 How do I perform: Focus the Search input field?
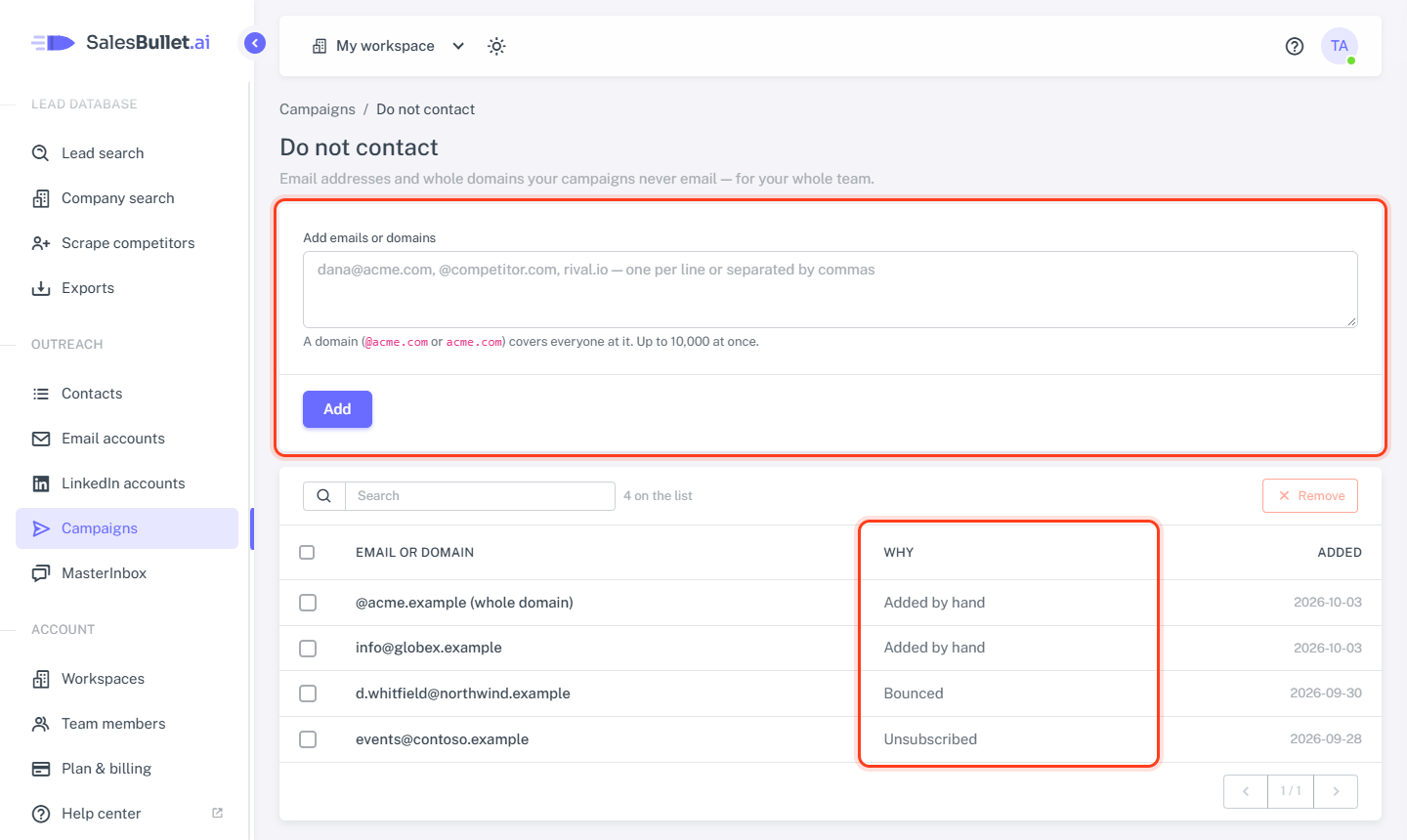click(x=480, y=496)
